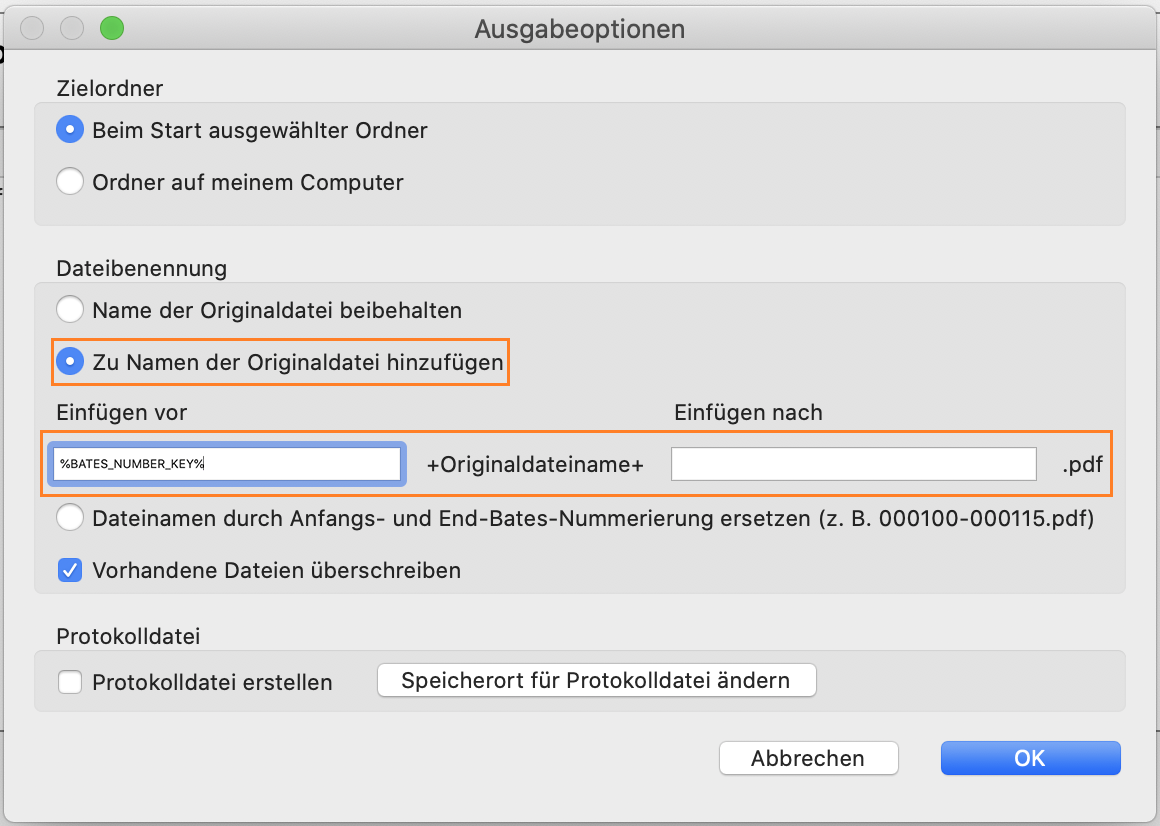Select "Name der Originaldatei beibehalten"
The width and height of the screenshot is (1160, 826).
point(70,310)
